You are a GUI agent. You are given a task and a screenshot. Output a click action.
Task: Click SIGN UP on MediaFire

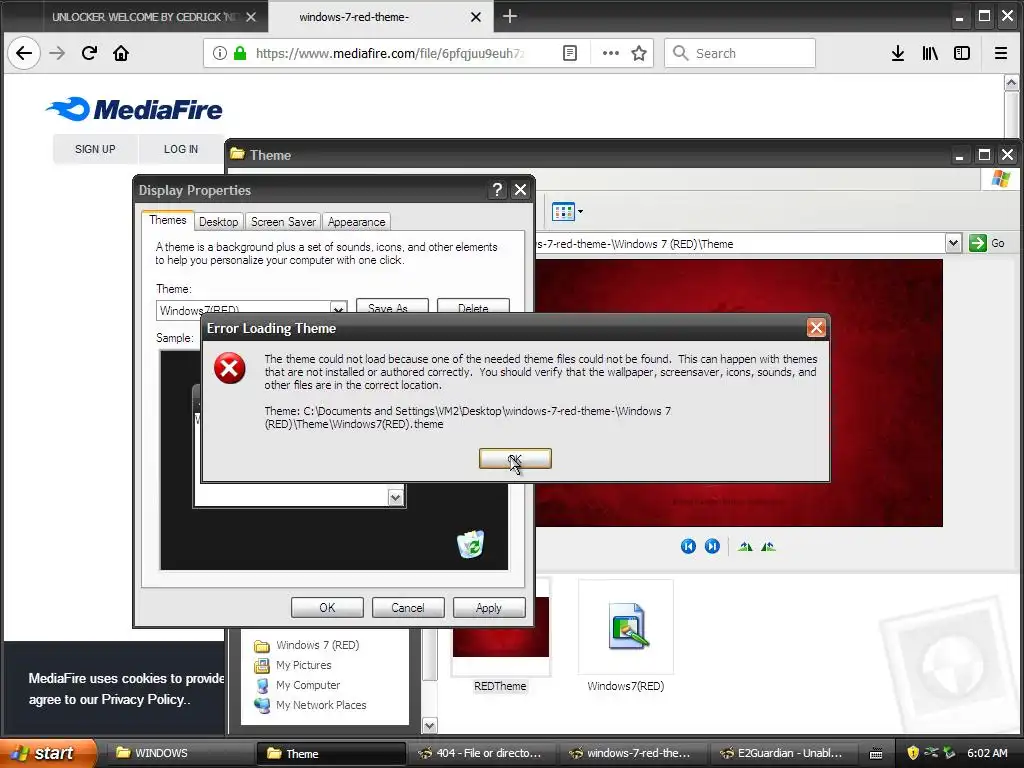click(x=95, y=149)
